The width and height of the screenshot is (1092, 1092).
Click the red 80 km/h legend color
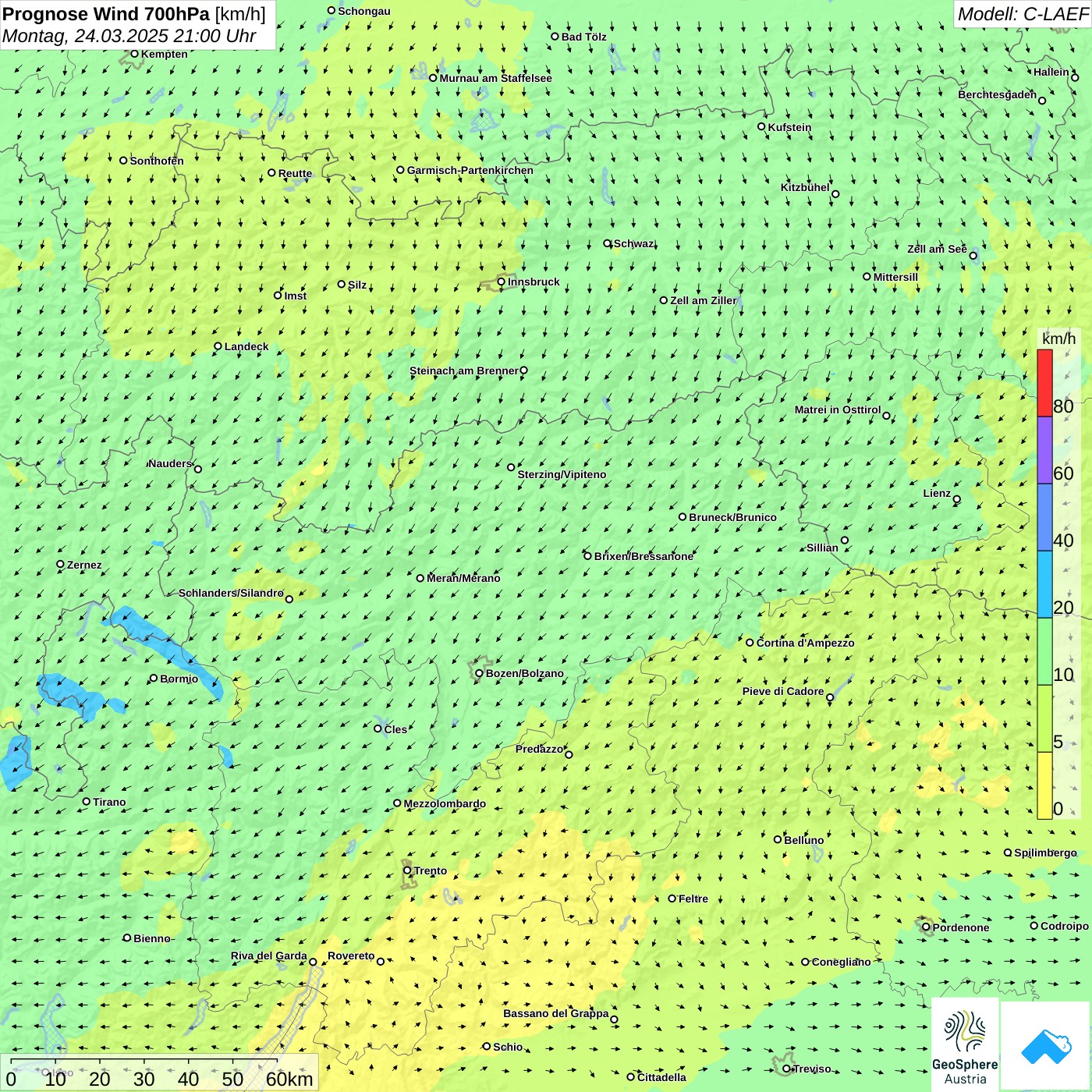point(1044,383)
